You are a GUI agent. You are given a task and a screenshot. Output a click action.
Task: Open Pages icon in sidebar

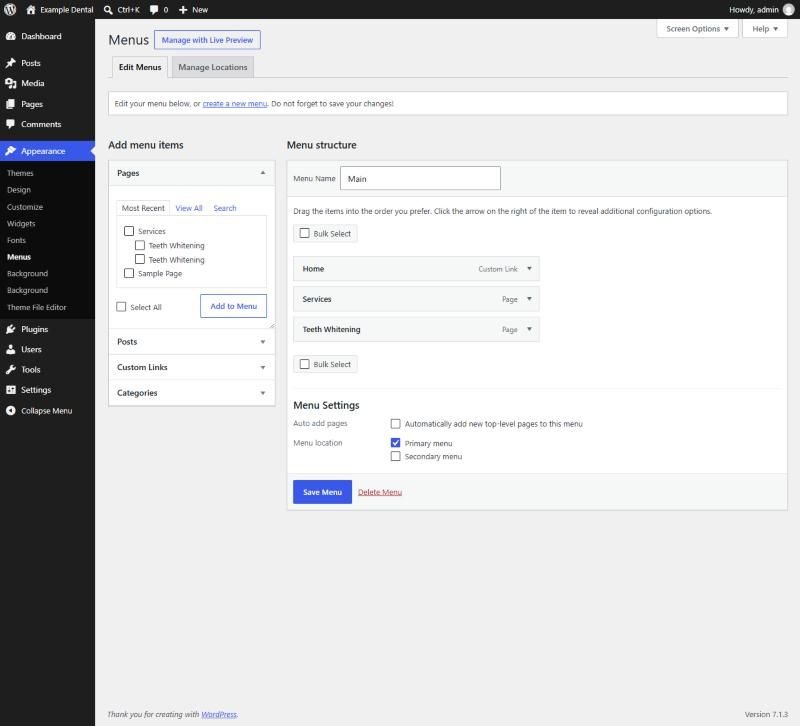tap(11, 104)
